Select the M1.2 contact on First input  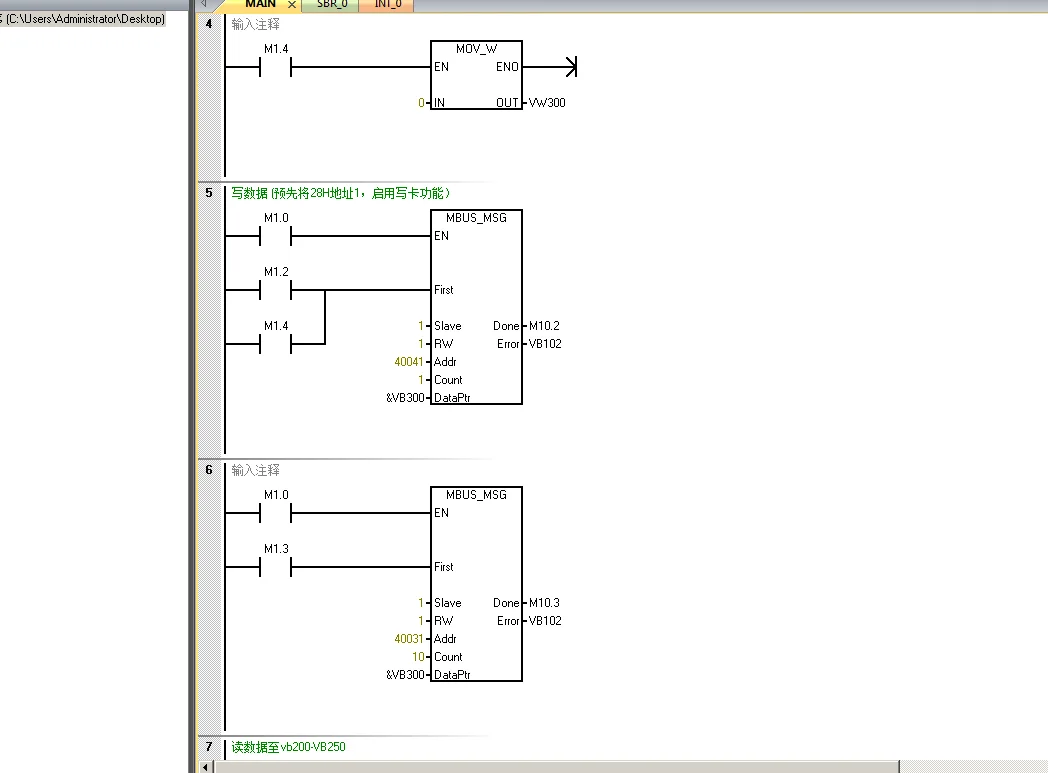(275, 290)
